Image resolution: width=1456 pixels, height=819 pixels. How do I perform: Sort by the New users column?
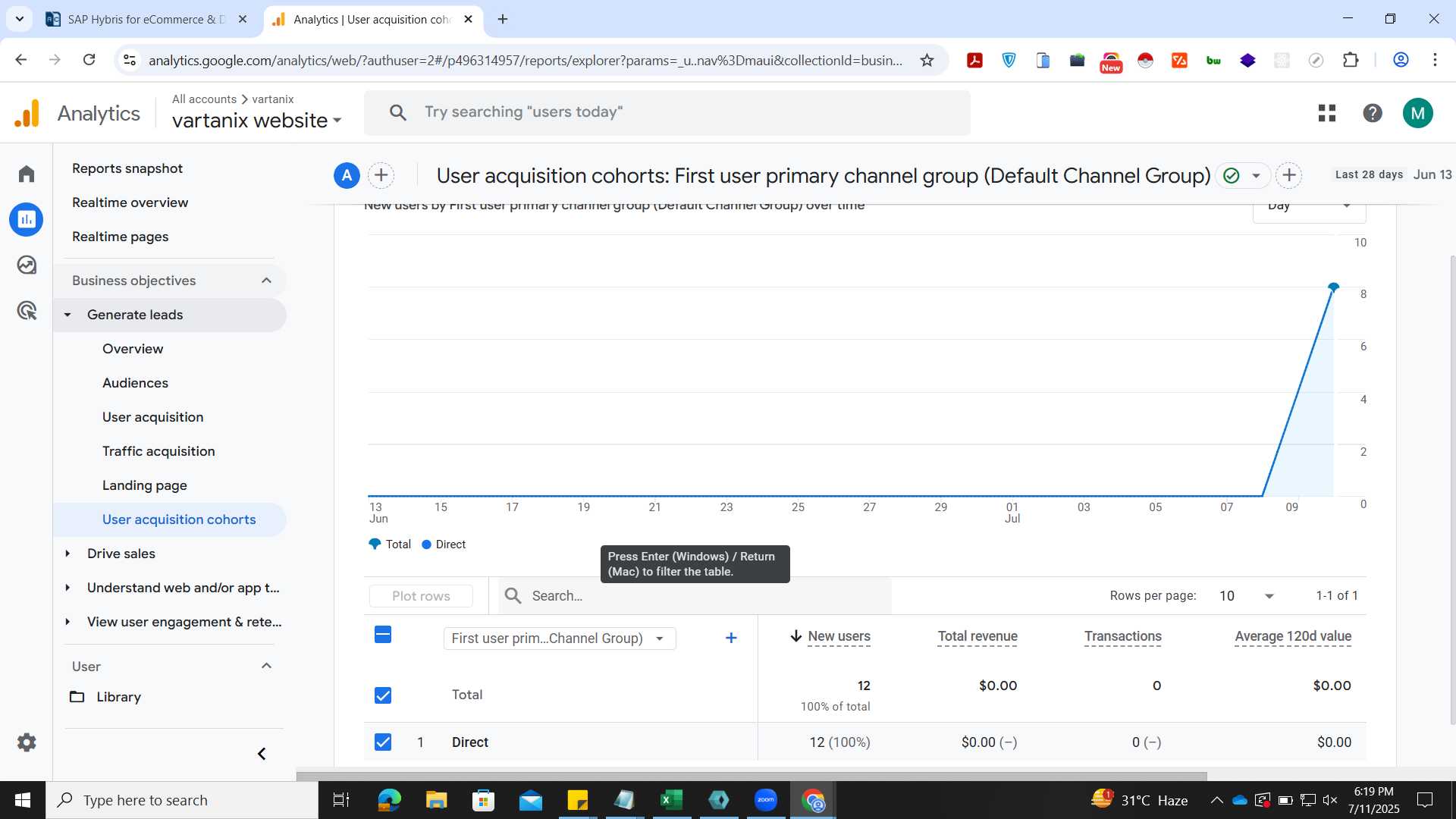click(839, 636)
